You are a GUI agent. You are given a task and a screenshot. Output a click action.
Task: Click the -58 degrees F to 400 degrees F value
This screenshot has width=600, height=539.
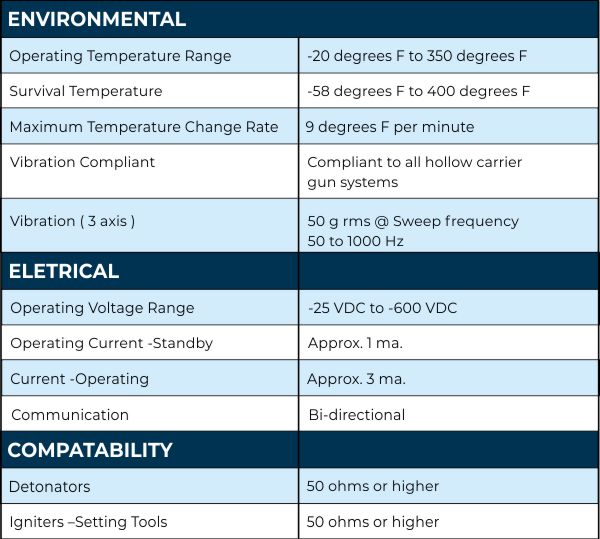(418, 91)
